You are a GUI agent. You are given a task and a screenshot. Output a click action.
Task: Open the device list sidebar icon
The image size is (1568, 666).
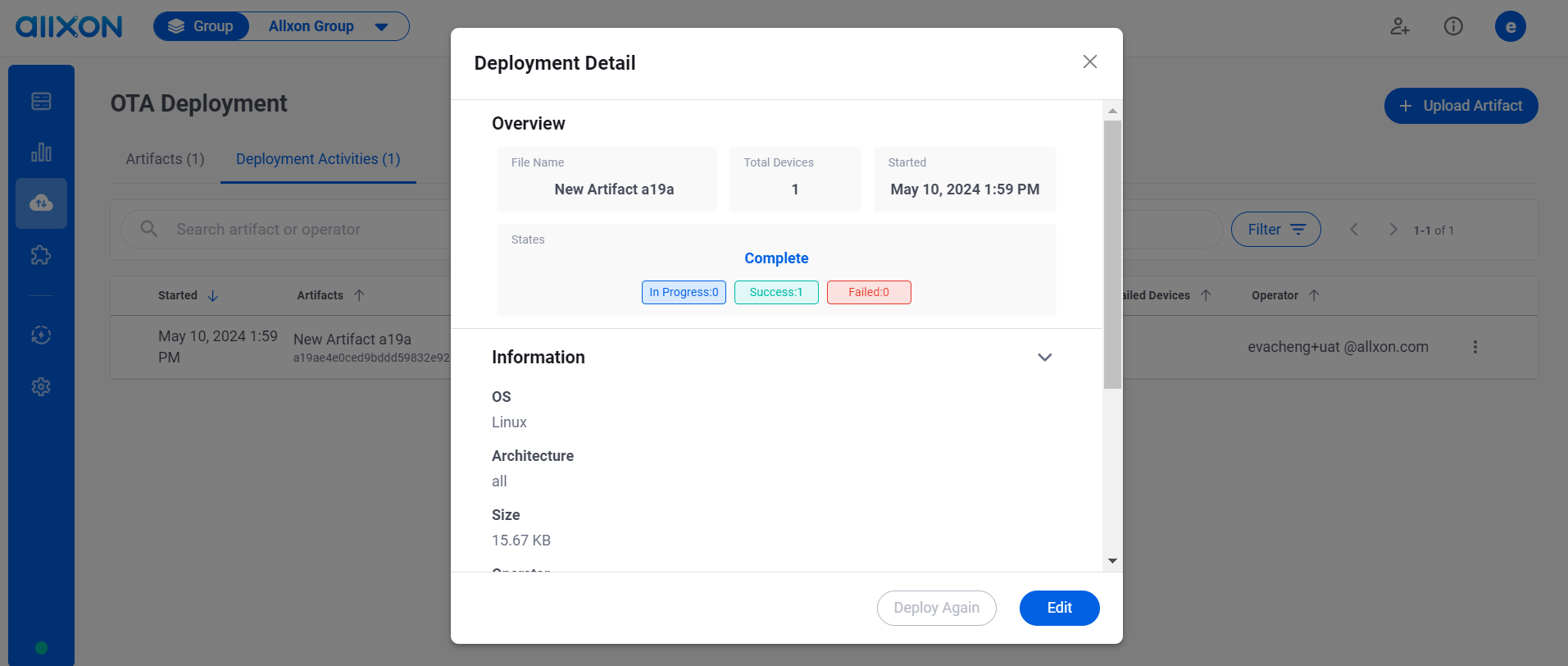point(41,101)
